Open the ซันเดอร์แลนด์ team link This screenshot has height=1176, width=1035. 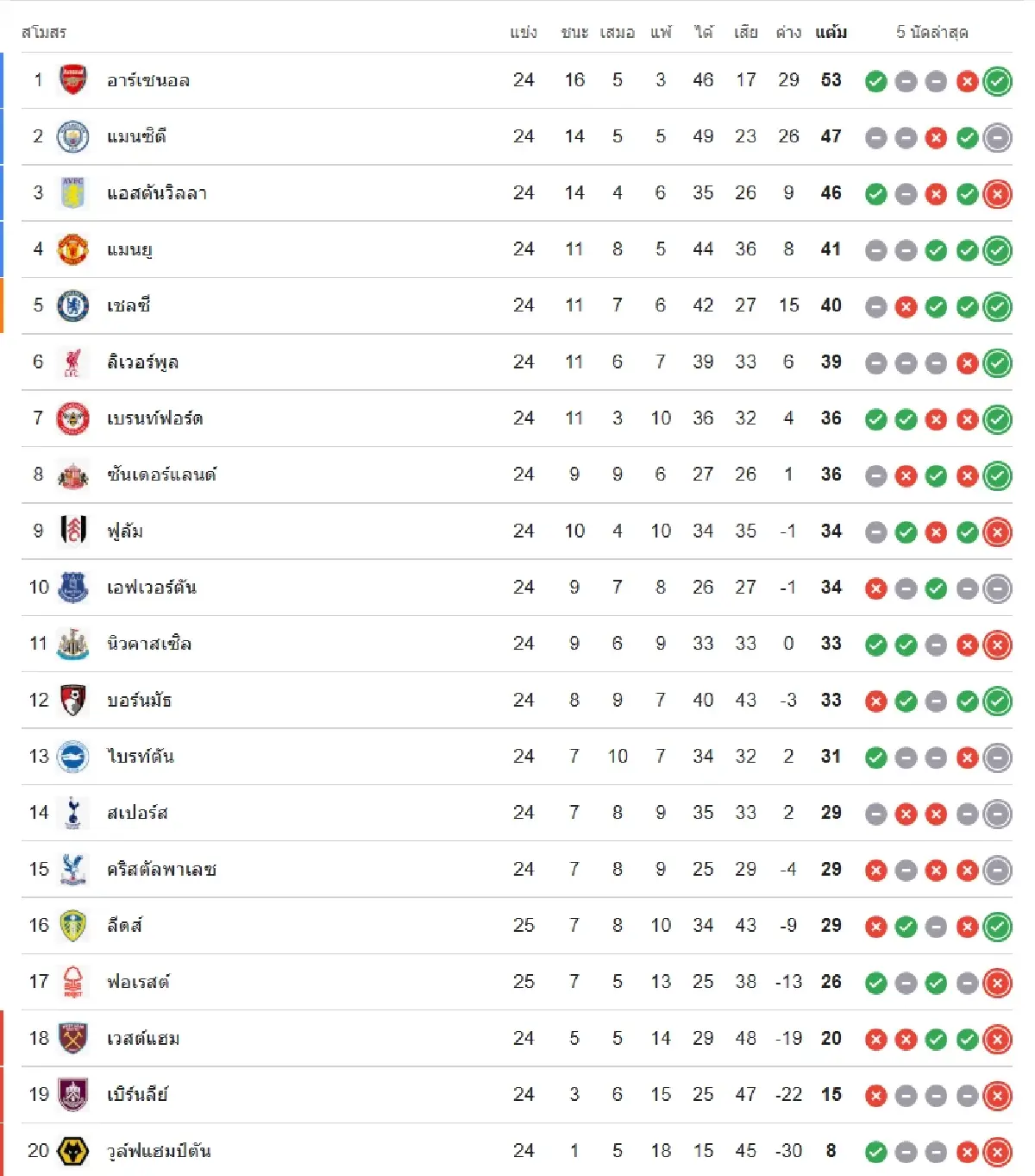(161, 475)
